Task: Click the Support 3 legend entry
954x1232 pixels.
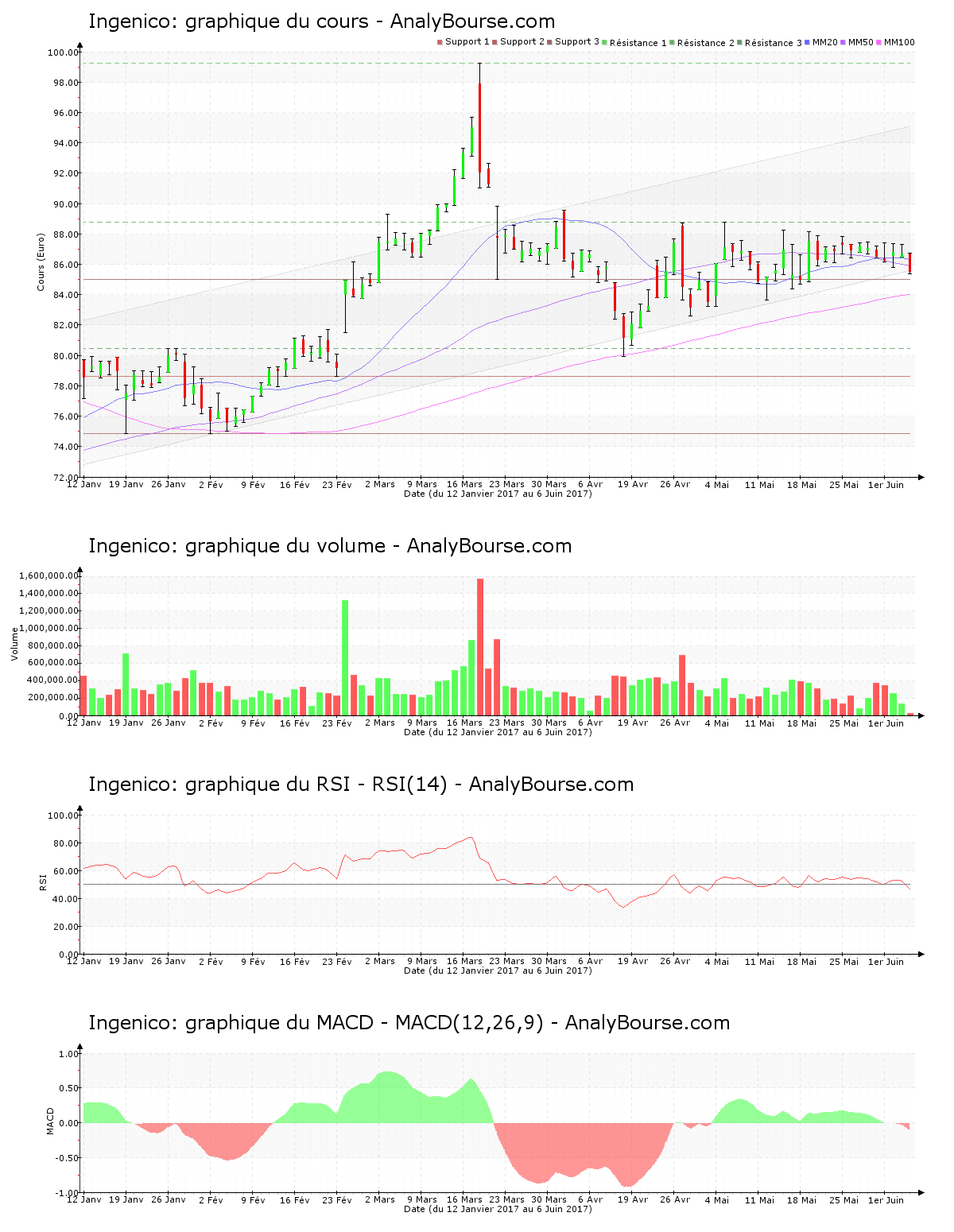Action: point(573,42)
